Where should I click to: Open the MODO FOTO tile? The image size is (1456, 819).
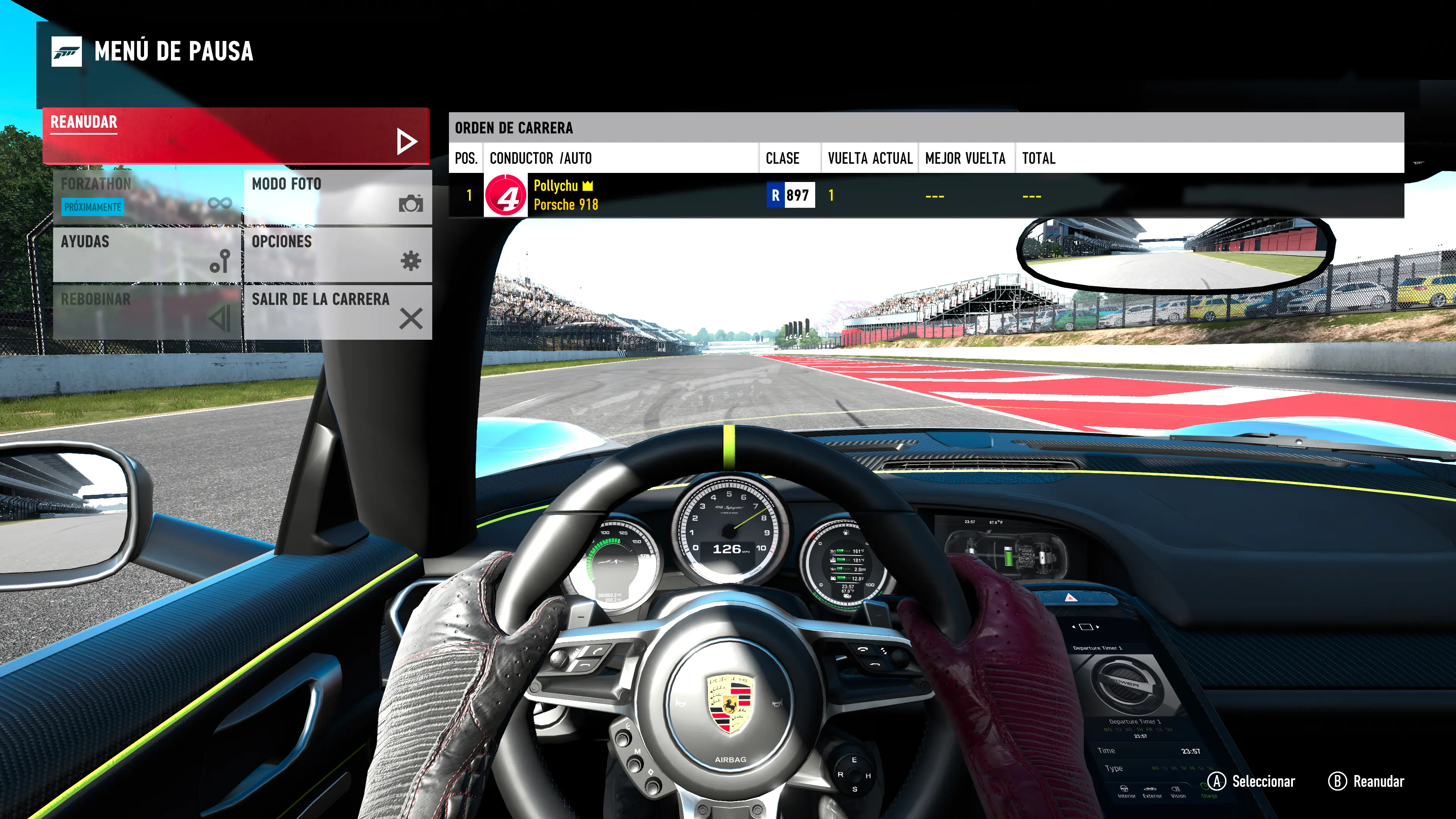tap(338, 197)
